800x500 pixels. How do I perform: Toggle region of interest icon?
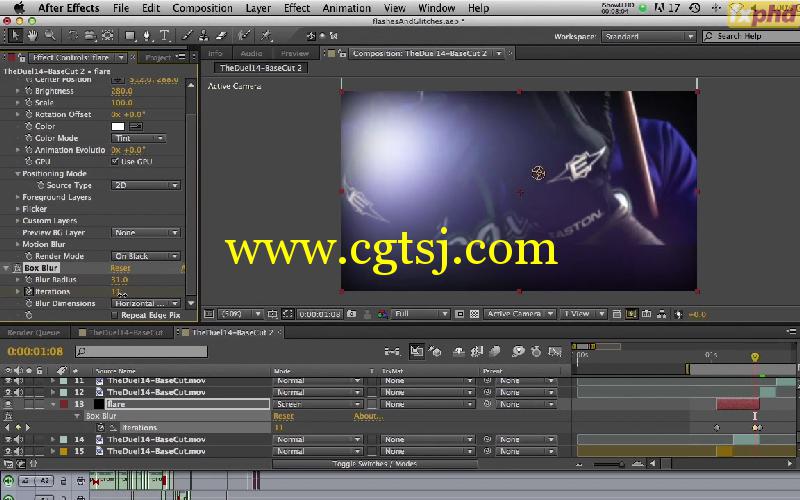click(x=460, y=314)
